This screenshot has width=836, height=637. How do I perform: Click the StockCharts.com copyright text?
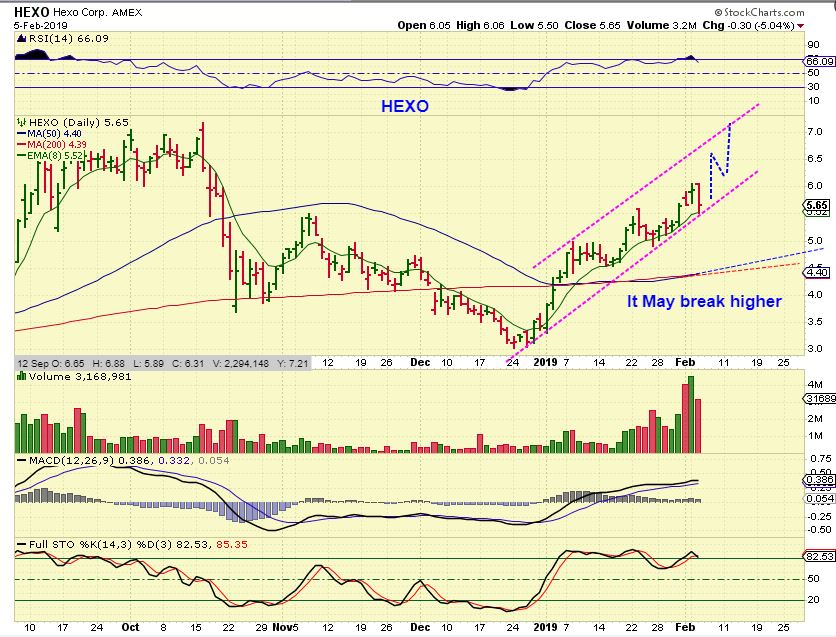[x=759, y=12]
